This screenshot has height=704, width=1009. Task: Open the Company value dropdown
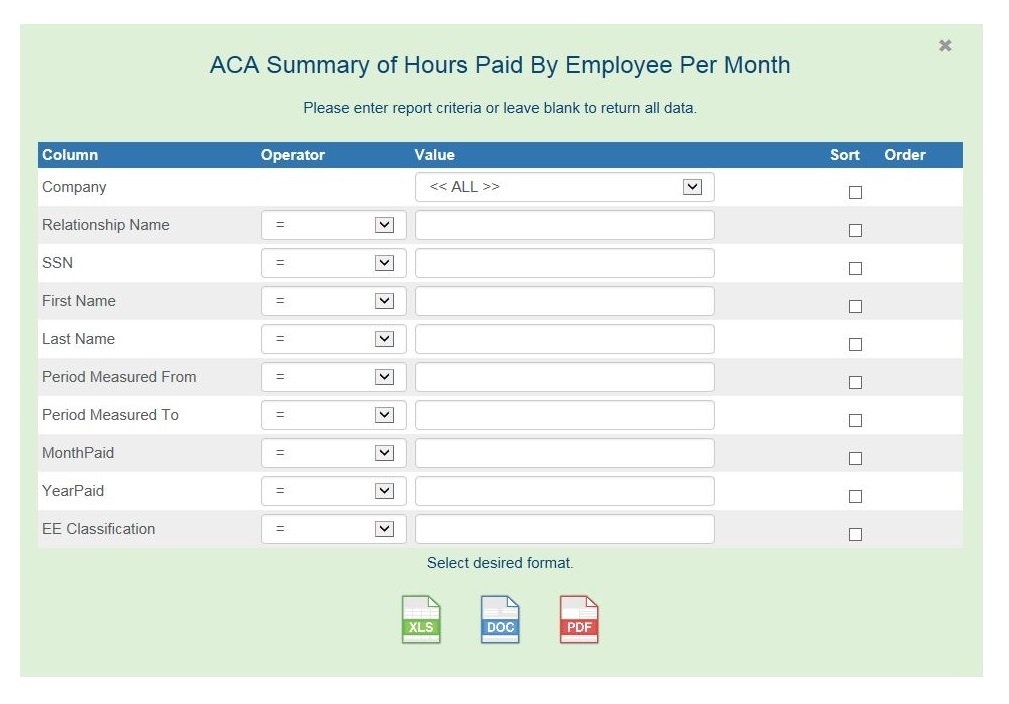click(x=565, y=187)
